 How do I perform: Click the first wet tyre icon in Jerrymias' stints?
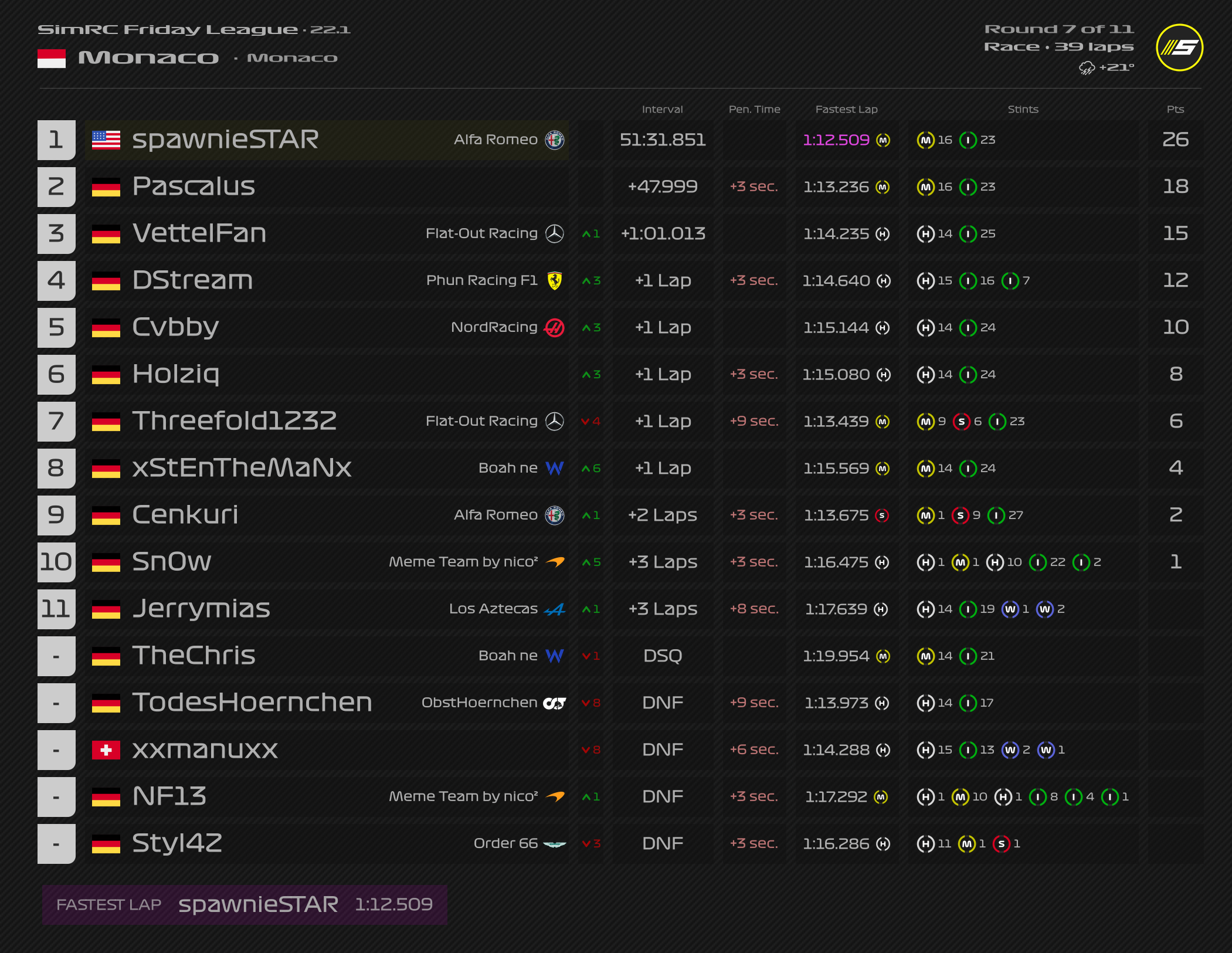coord(1010,609)
